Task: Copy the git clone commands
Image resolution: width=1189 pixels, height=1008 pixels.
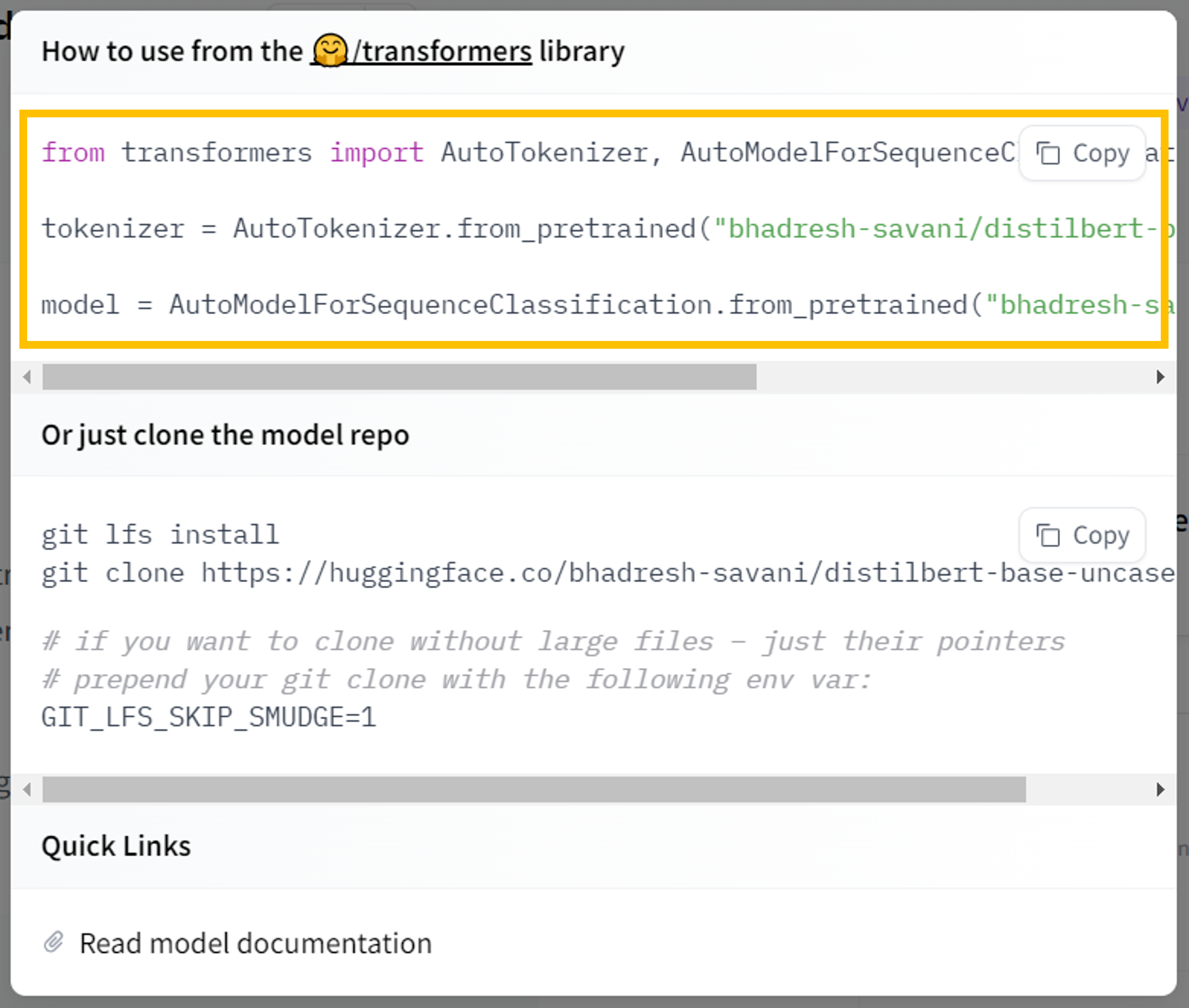Action: (1082, 535)
